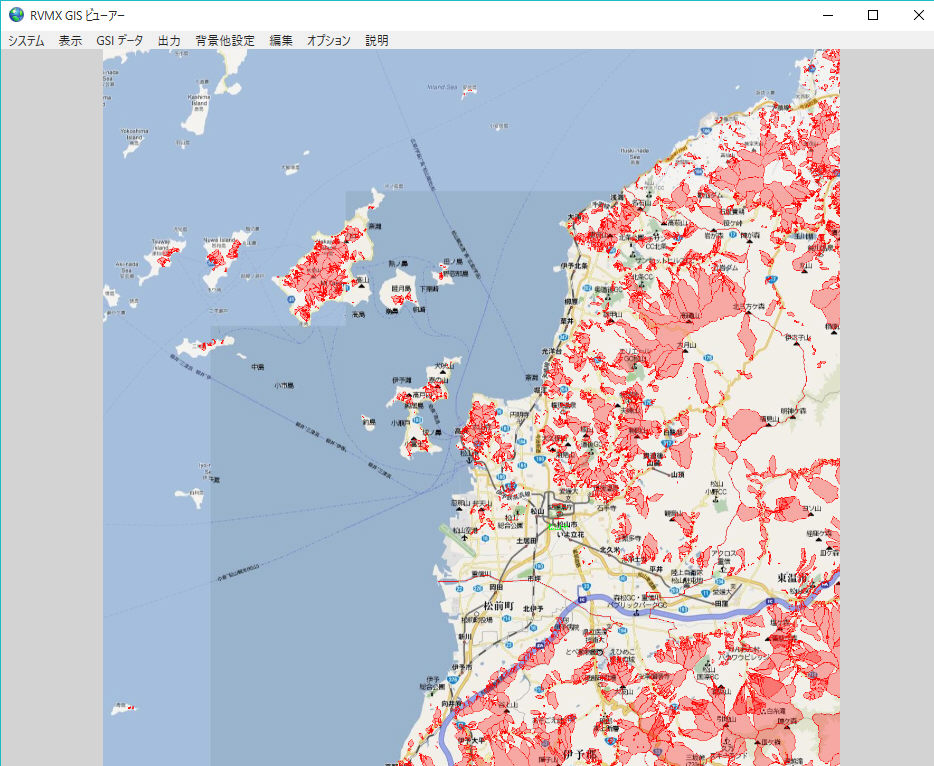Expand the 出力 menu

tap(169, 41)
